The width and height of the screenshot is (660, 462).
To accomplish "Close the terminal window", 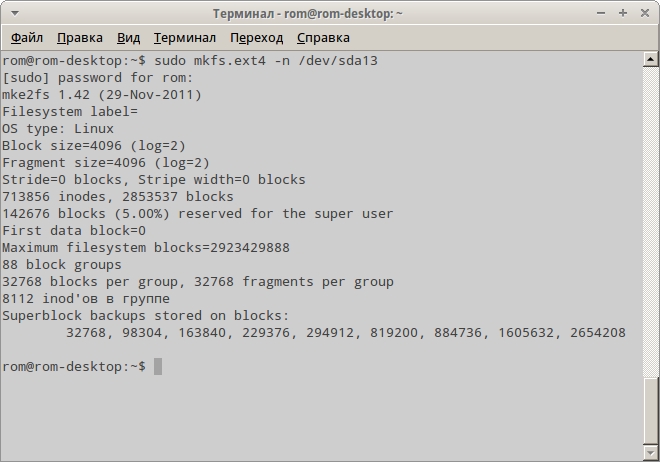I will click(x=645, y=13).
